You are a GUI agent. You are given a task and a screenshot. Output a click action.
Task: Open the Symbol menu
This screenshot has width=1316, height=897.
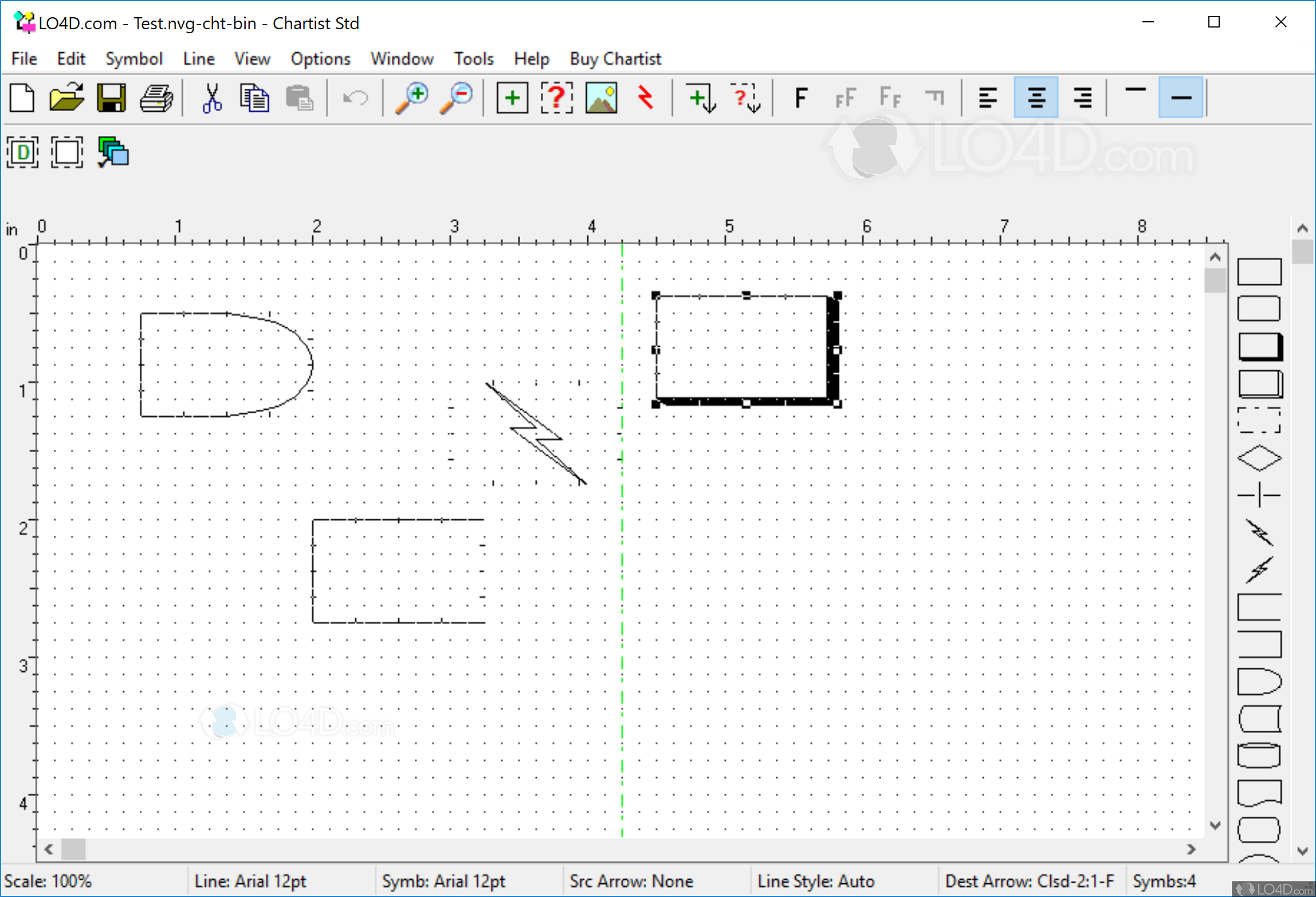[134, 58]
